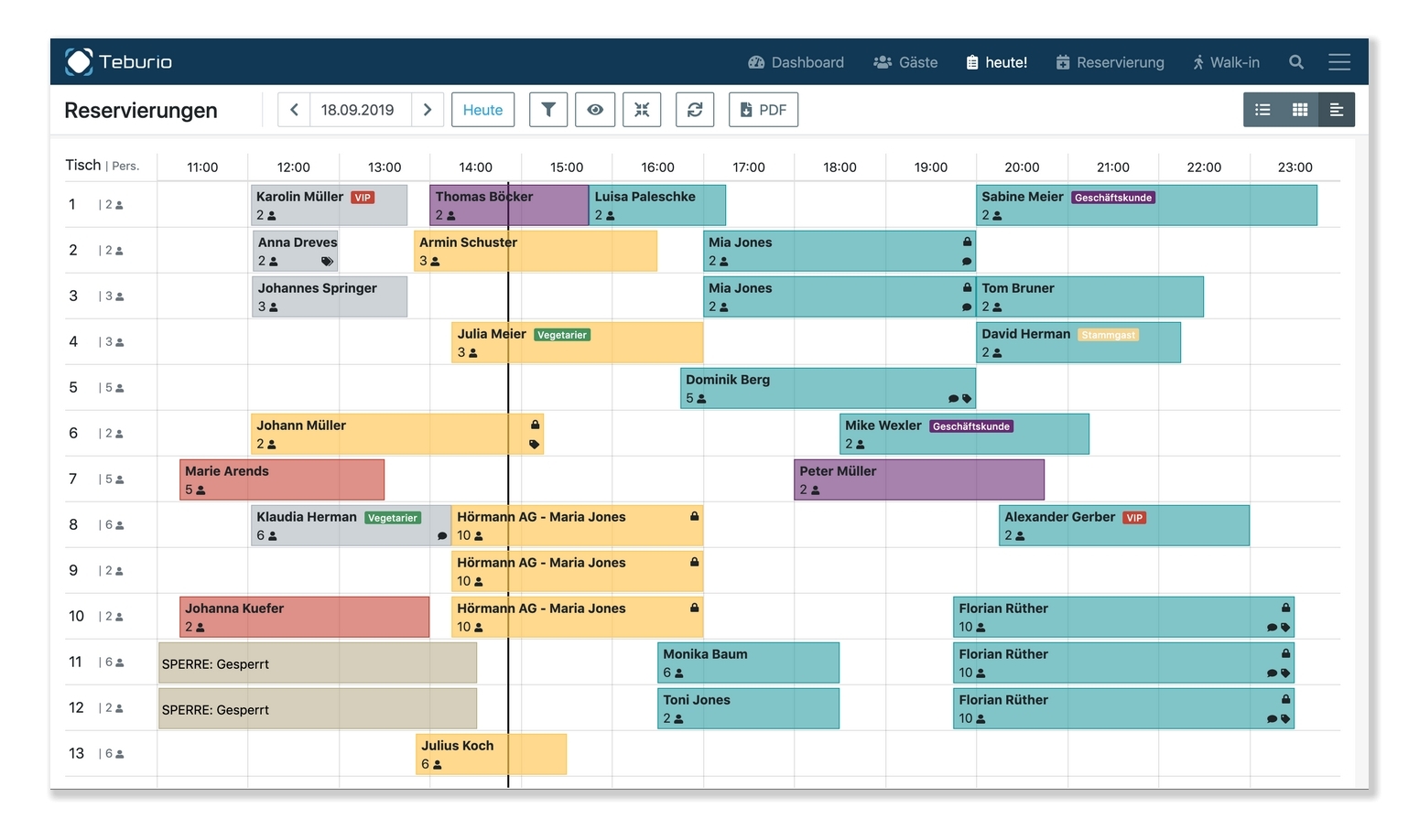Open Tom Bruner reservation
The width and height of the screenshot is (1419, 840).
(1090, 296)
